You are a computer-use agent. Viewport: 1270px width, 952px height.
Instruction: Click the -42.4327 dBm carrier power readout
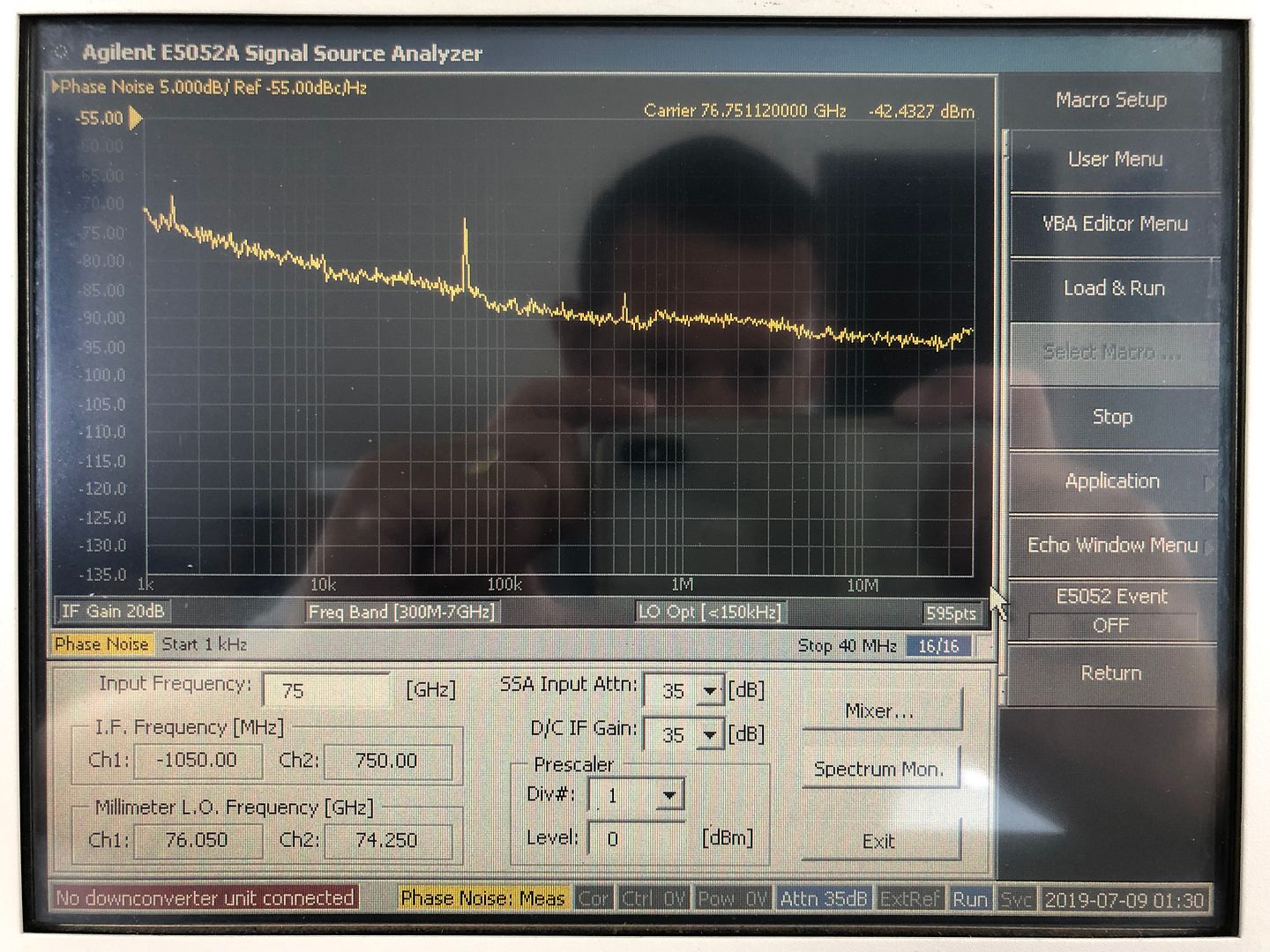[921, 112]
